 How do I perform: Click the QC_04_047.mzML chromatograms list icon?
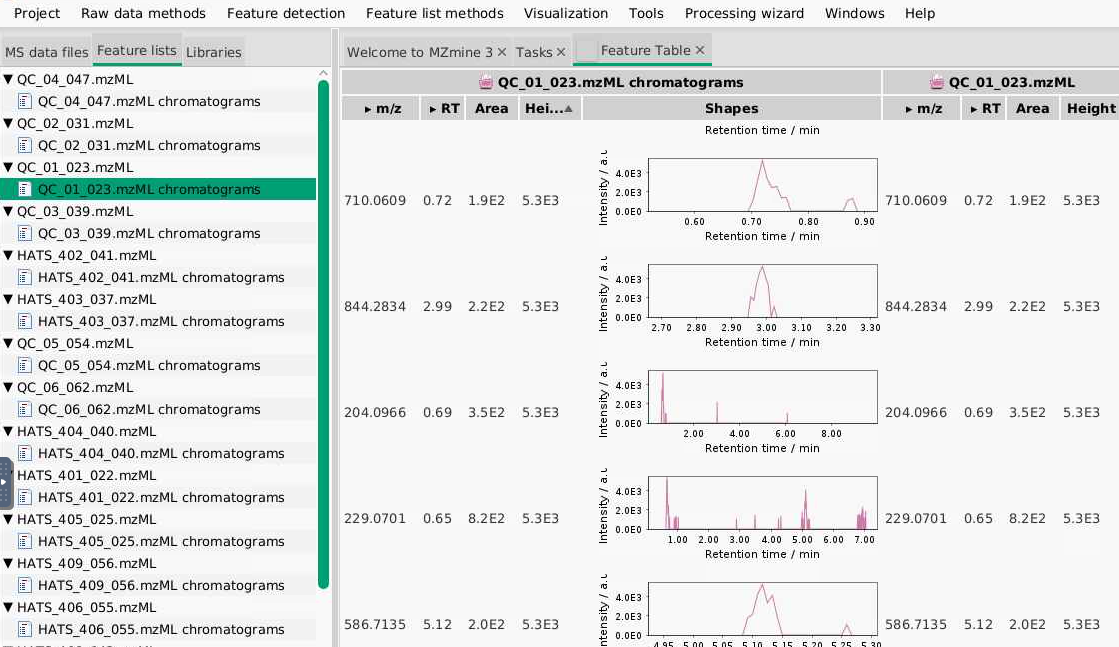(x=25, y=101)
